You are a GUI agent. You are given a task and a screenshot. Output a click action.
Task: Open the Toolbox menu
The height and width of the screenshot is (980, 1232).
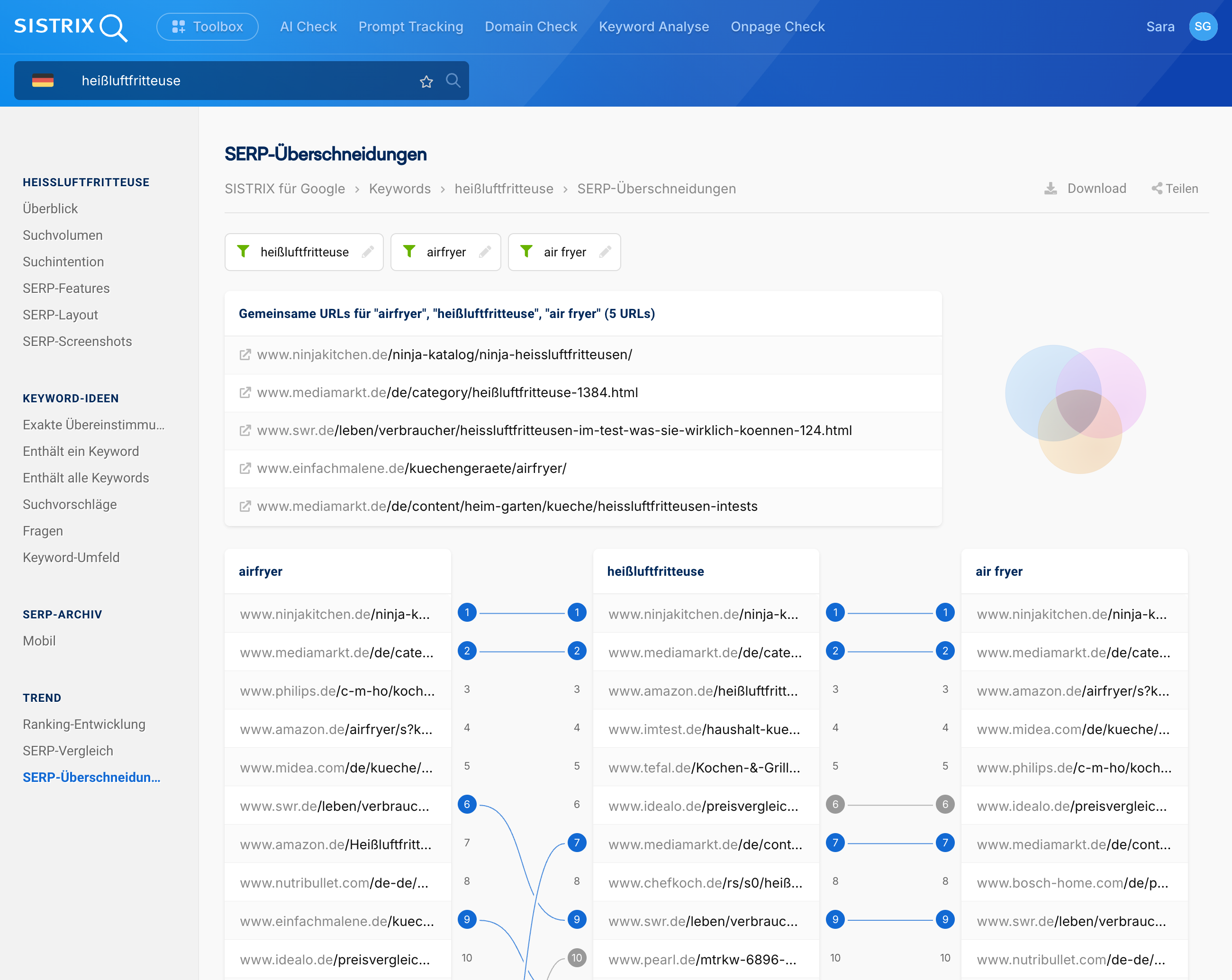click(x=208, y=27)
